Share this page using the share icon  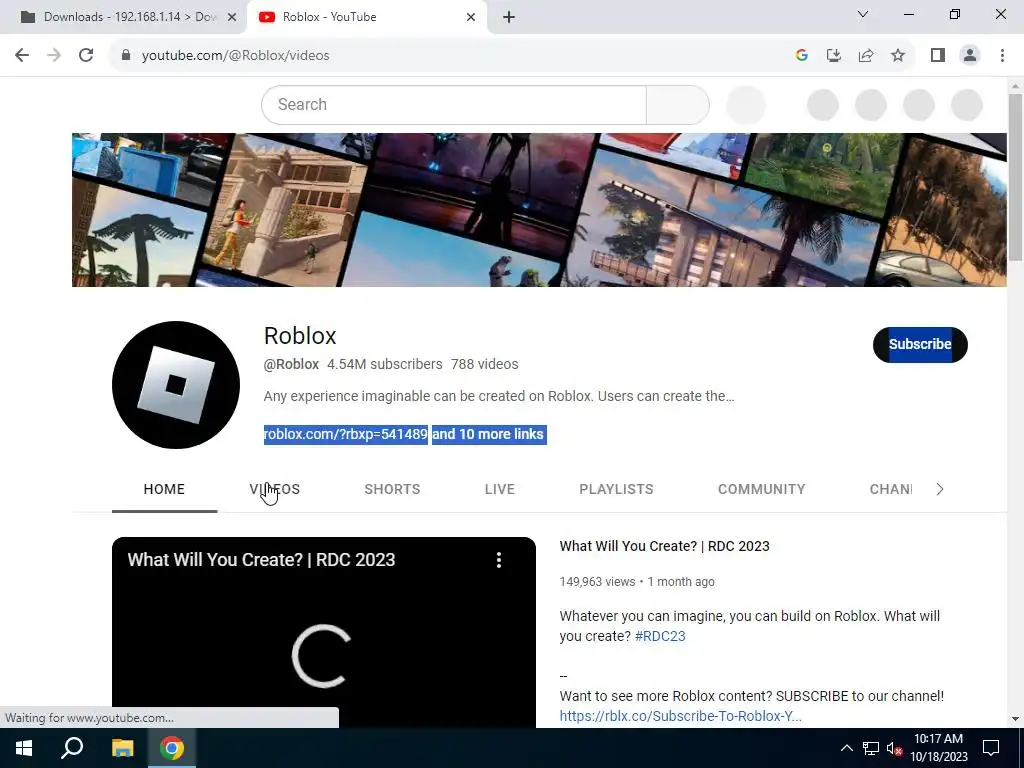tap(866, 56)
